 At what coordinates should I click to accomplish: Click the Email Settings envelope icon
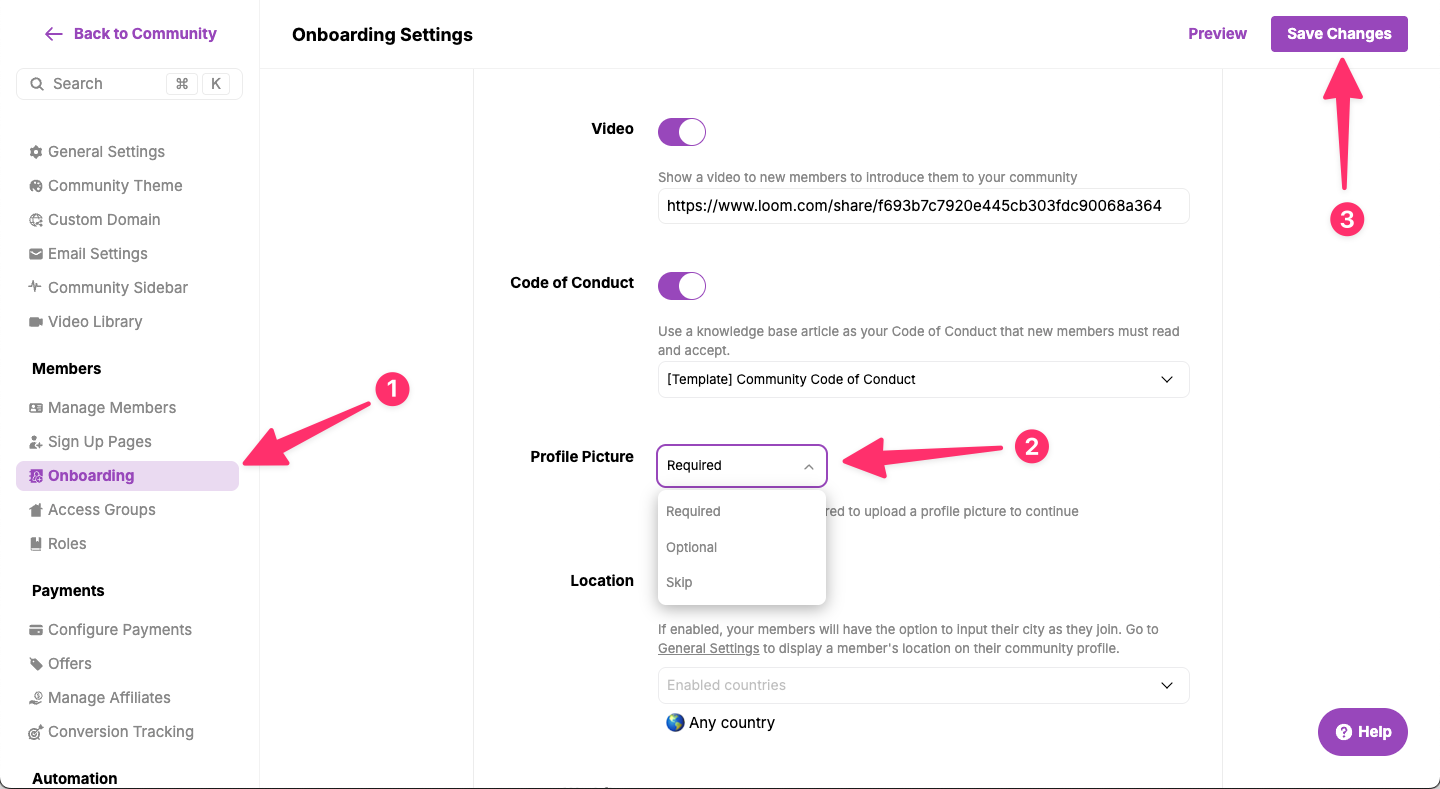[36, 254]
